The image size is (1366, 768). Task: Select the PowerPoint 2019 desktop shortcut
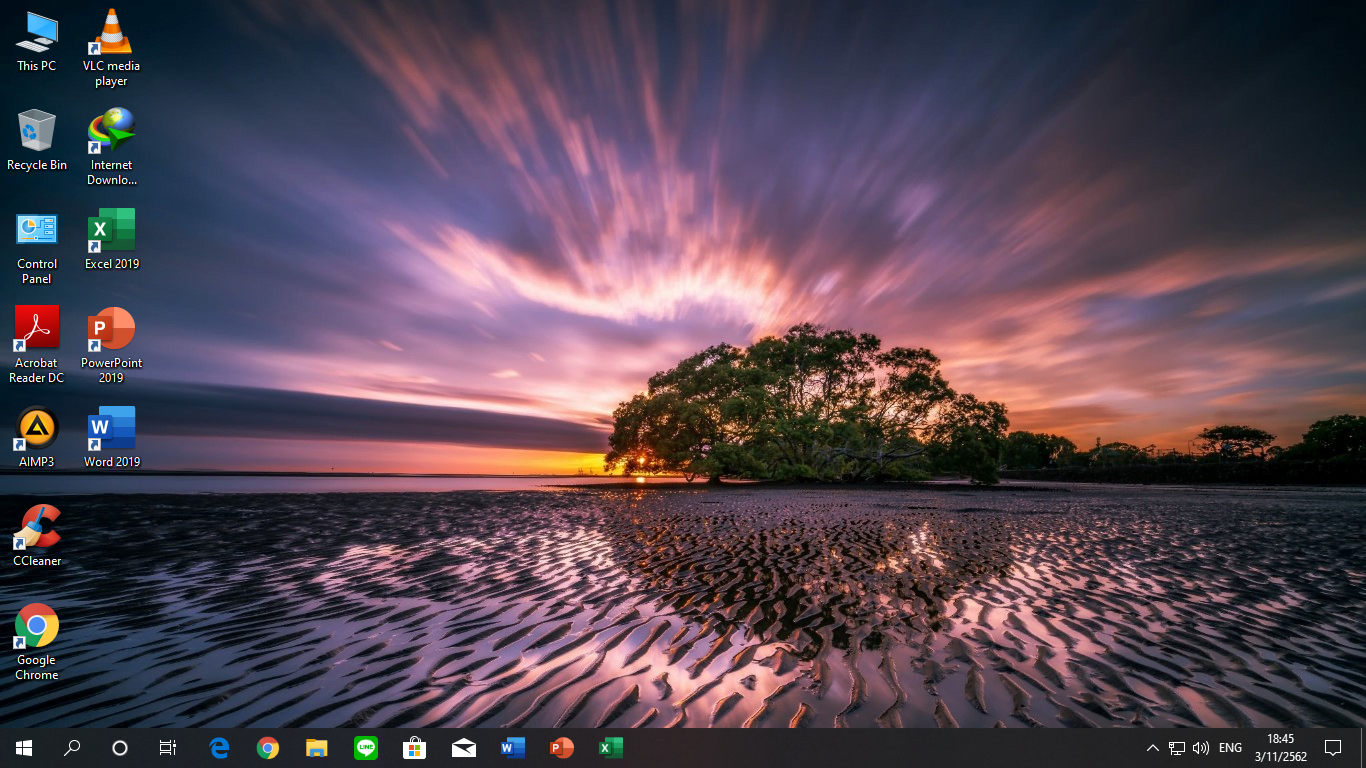click(x=111, y=346)
